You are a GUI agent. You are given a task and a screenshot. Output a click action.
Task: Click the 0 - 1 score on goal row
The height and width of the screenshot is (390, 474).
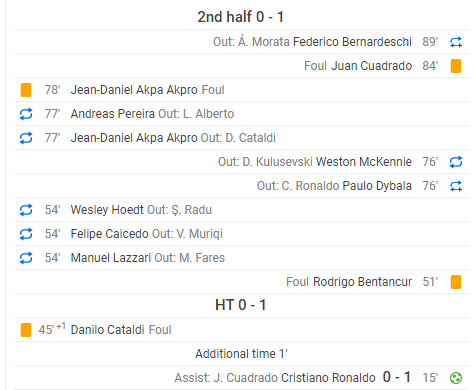[397, 377]
